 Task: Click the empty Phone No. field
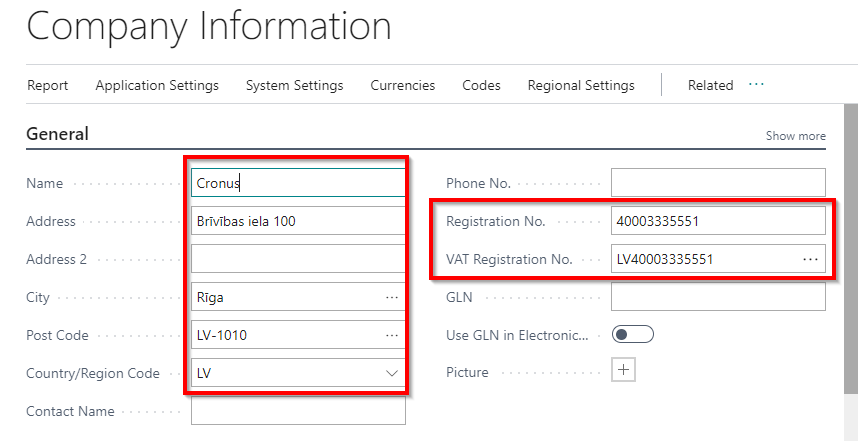[x=718, y=183]
